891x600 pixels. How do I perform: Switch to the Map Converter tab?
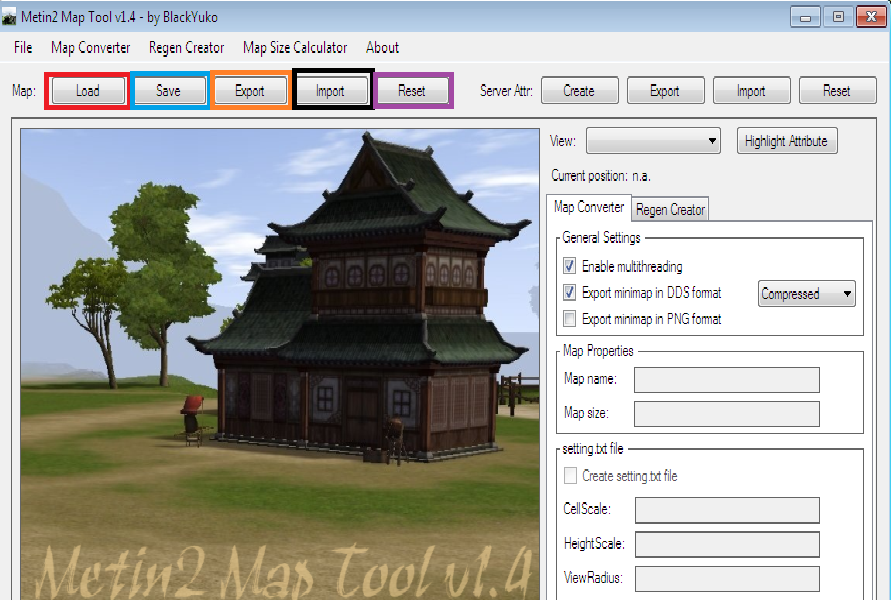(589, 207)
